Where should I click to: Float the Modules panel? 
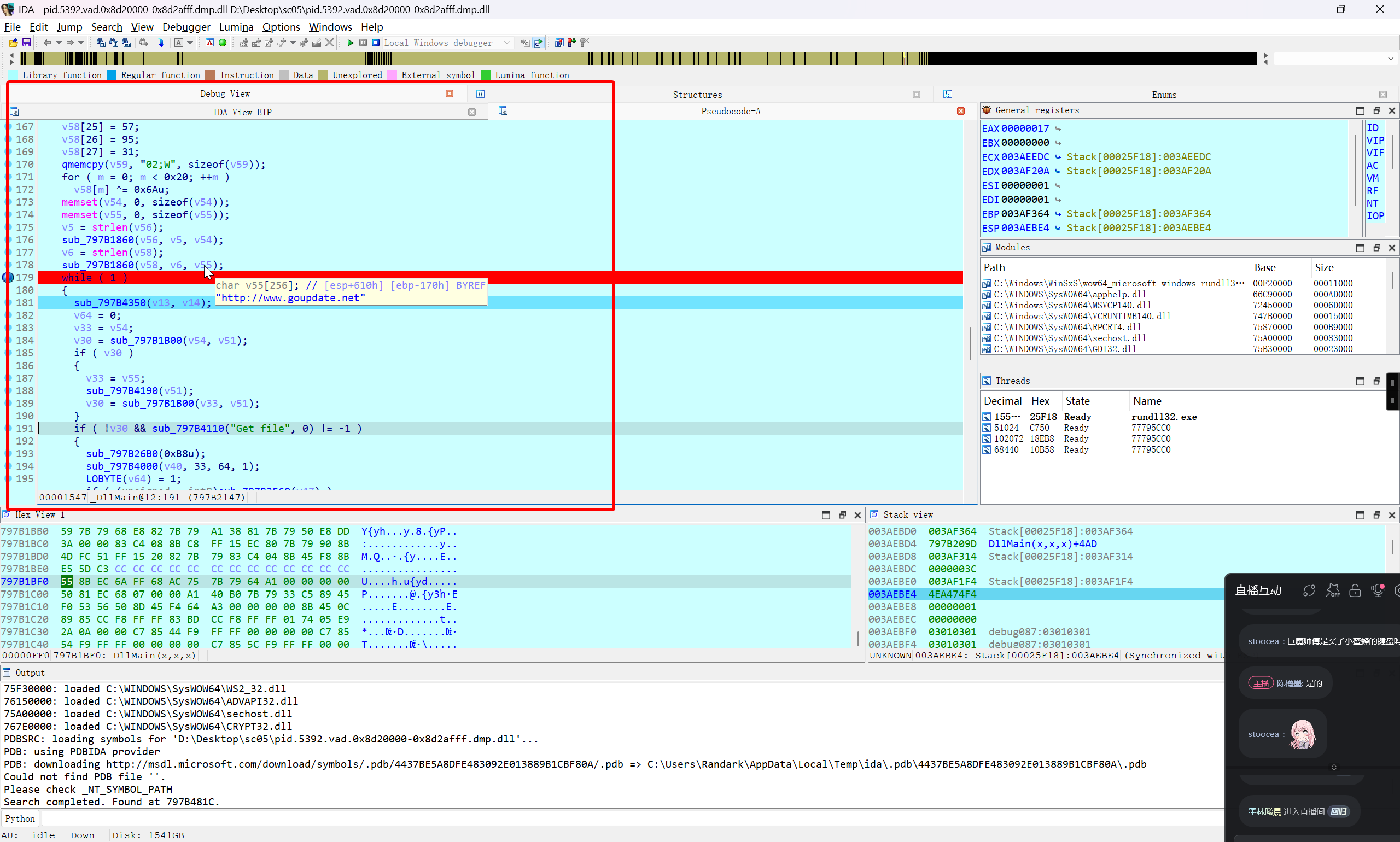point(1376,248)
